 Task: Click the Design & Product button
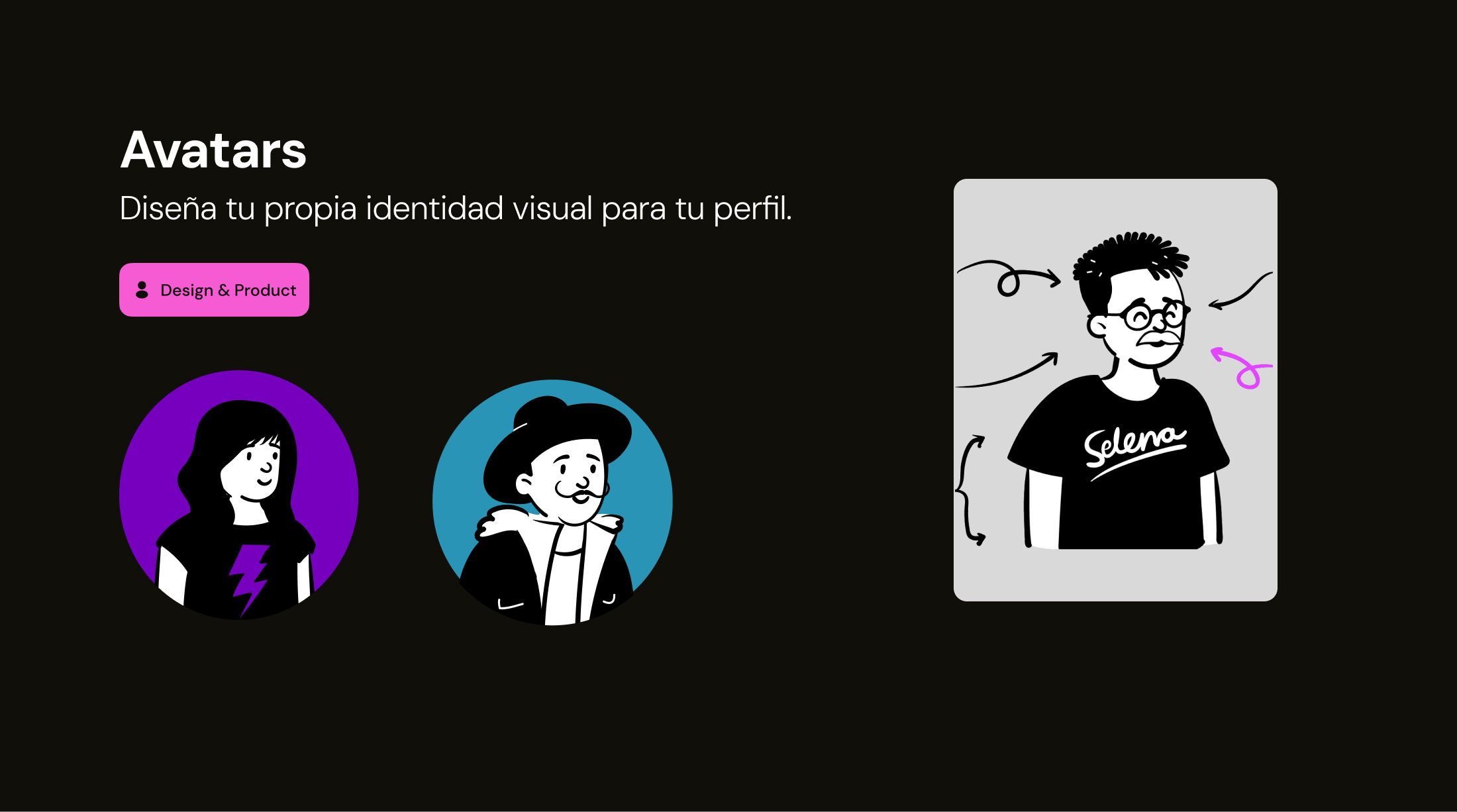pyautogui.click(x=214, y=289)
